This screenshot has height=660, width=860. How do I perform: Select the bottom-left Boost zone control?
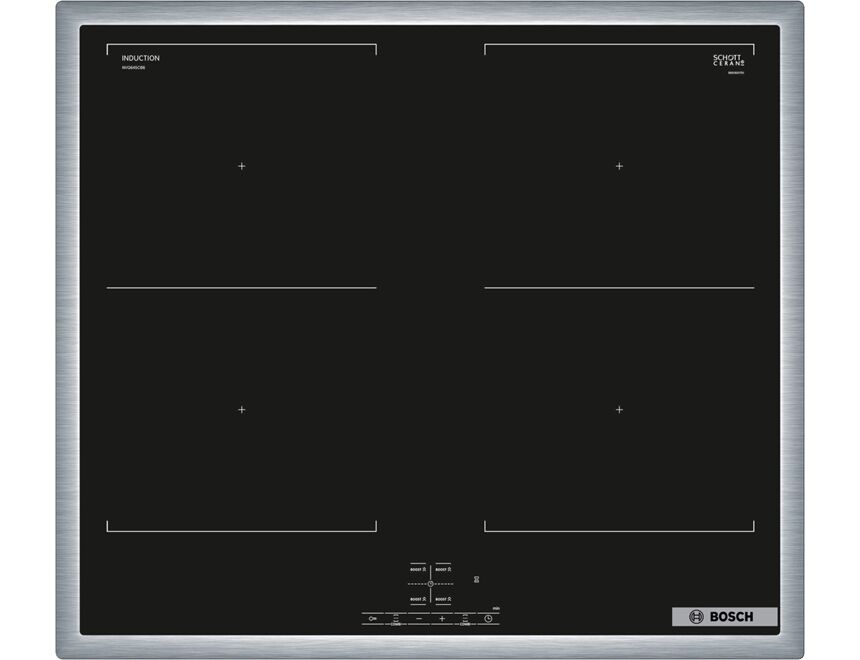417,598
